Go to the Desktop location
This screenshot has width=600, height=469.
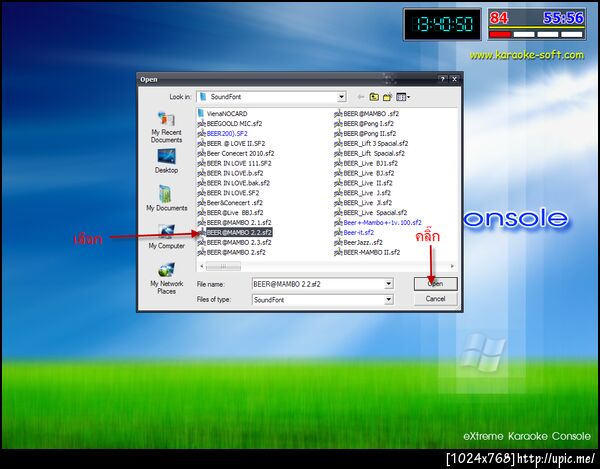pyautogui.click(x=166, y=161)
